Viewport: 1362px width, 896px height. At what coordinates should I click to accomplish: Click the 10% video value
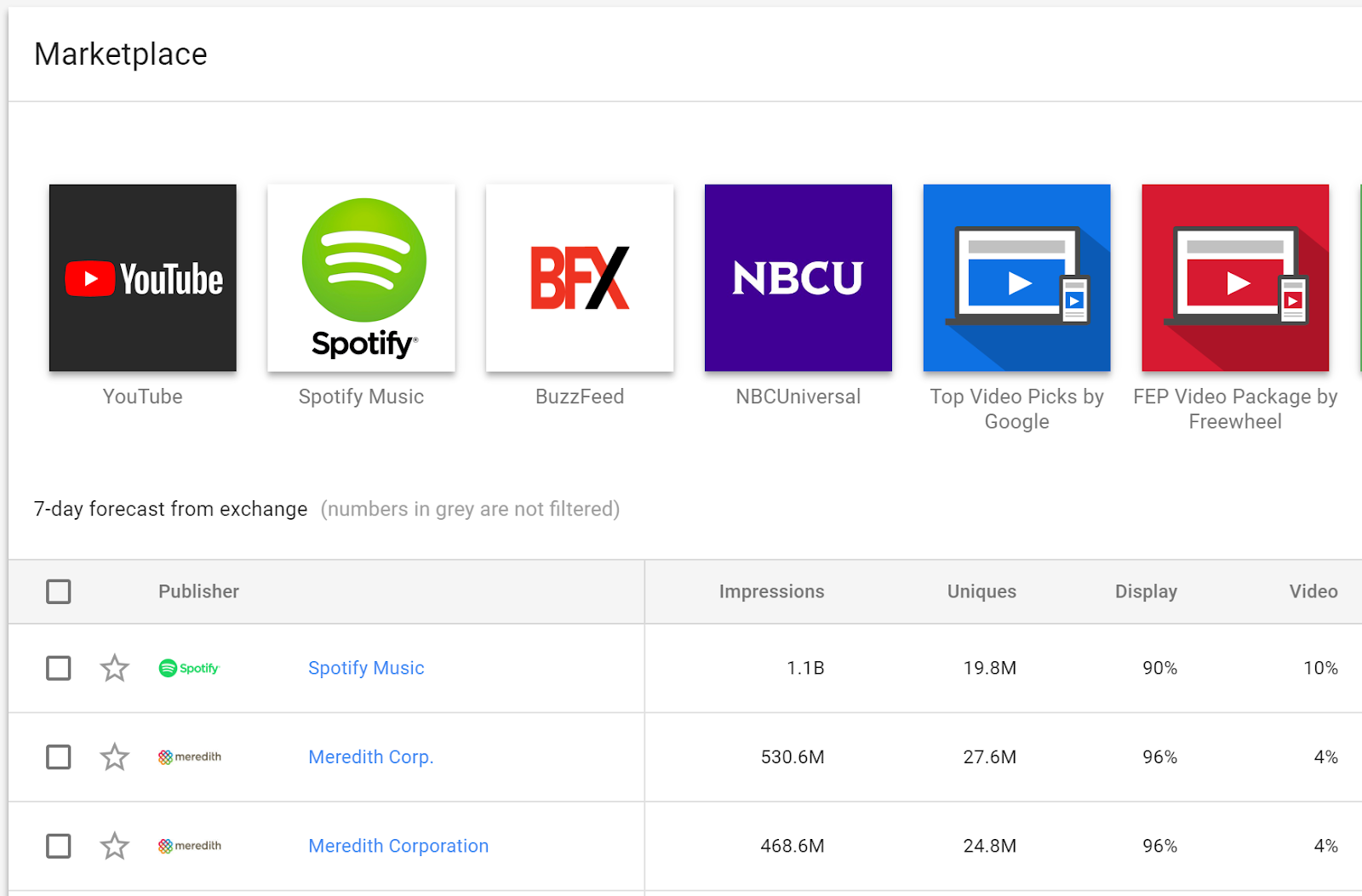coord(1321,668)
